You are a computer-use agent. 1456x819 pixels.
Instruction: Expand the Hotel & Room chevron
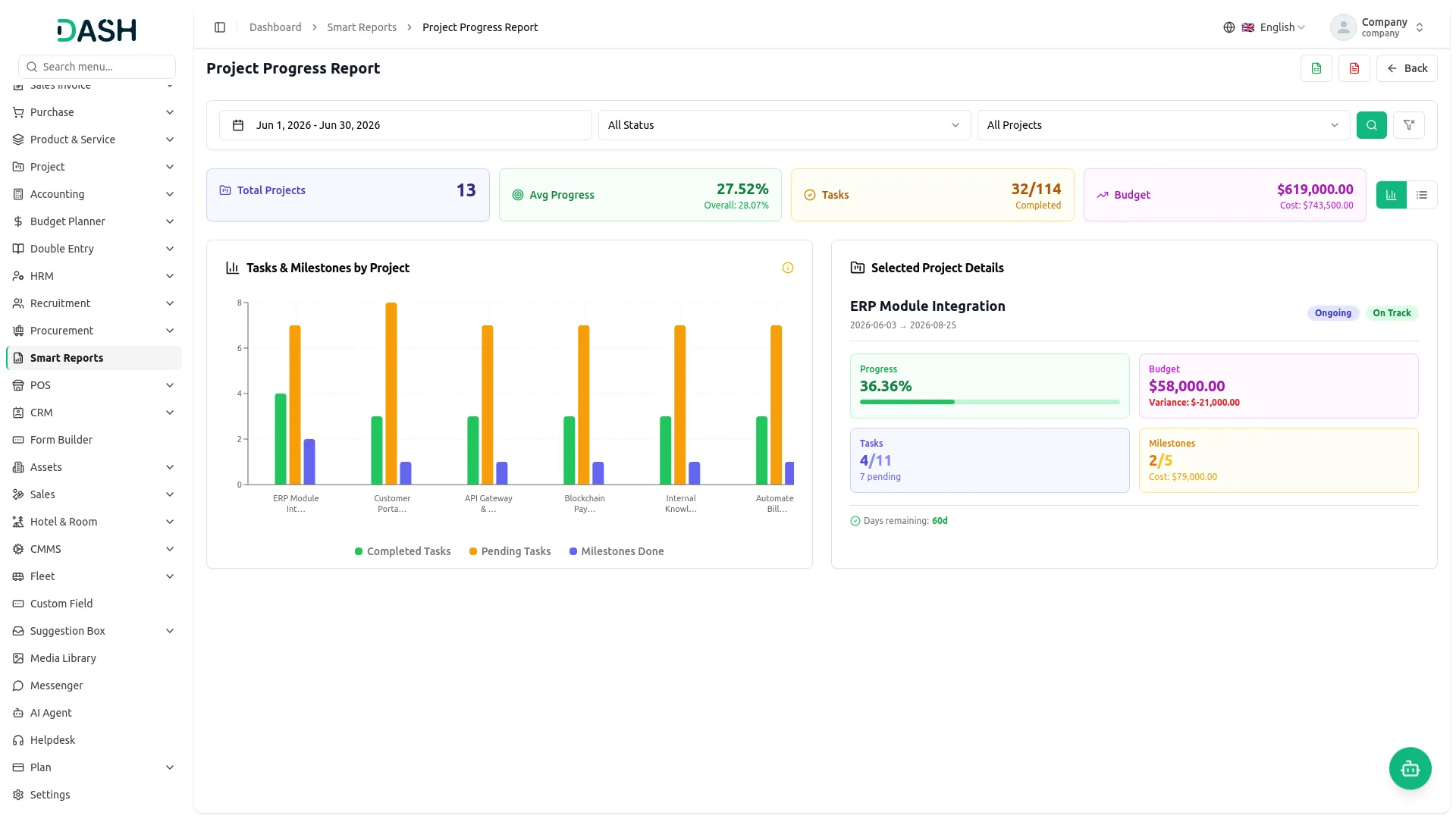170,522
